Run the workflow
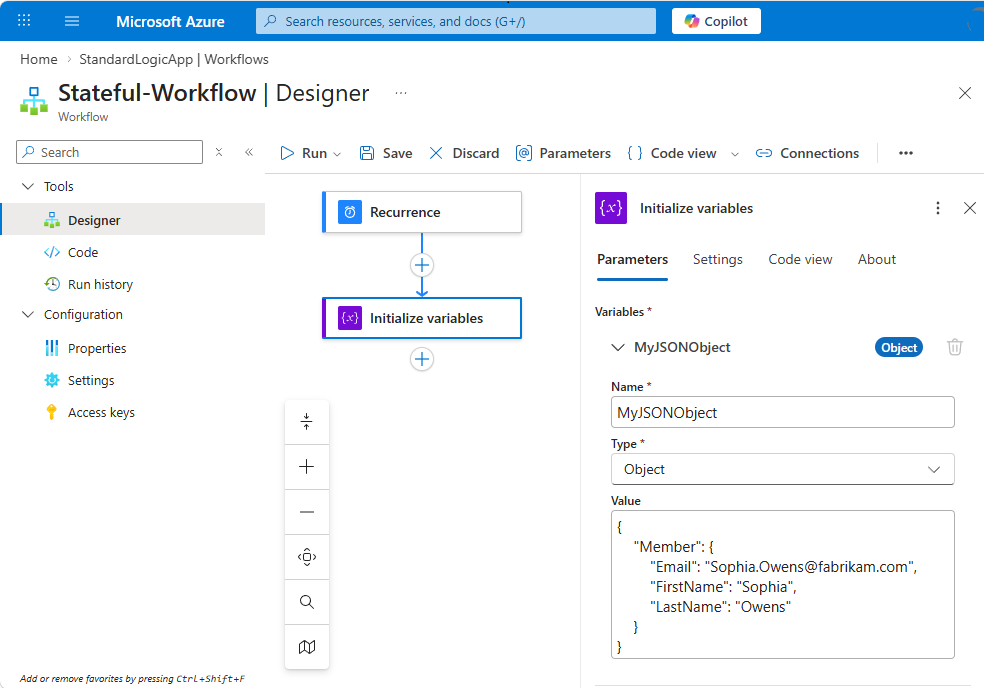 tap(304, 153)
